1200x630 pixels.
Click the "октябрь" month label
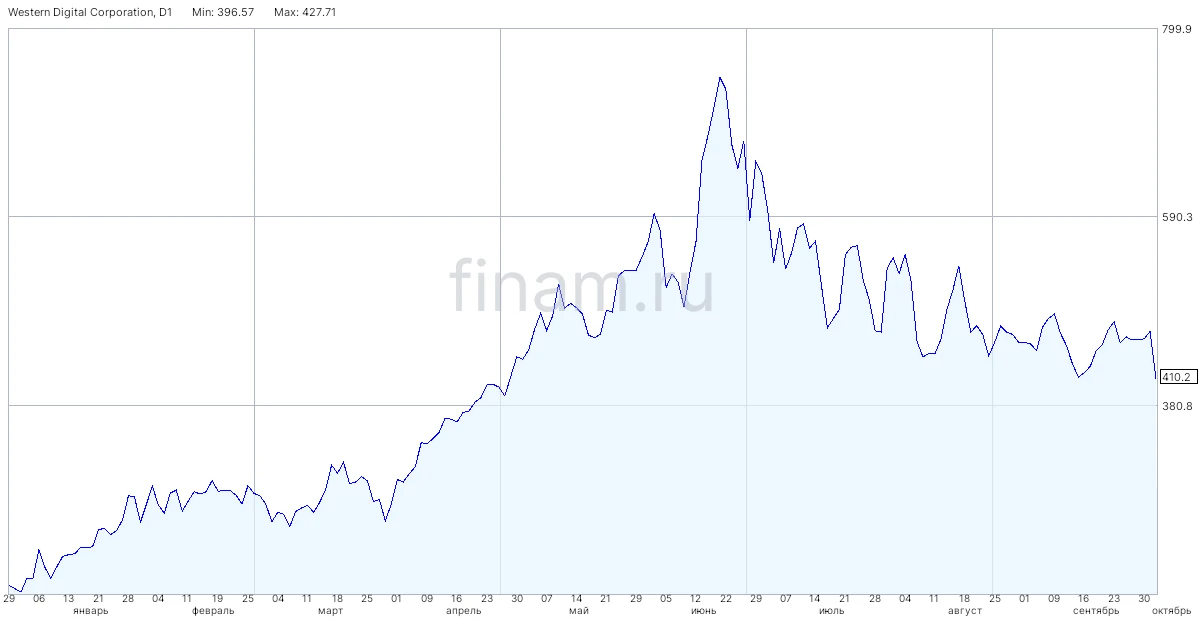point(1171,610)
